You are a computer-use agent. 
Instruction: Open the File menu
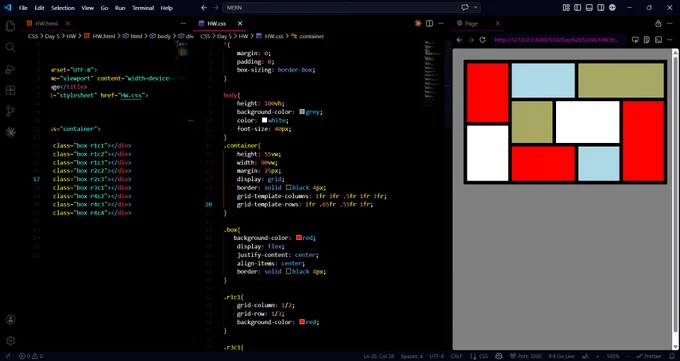[23, 8]
